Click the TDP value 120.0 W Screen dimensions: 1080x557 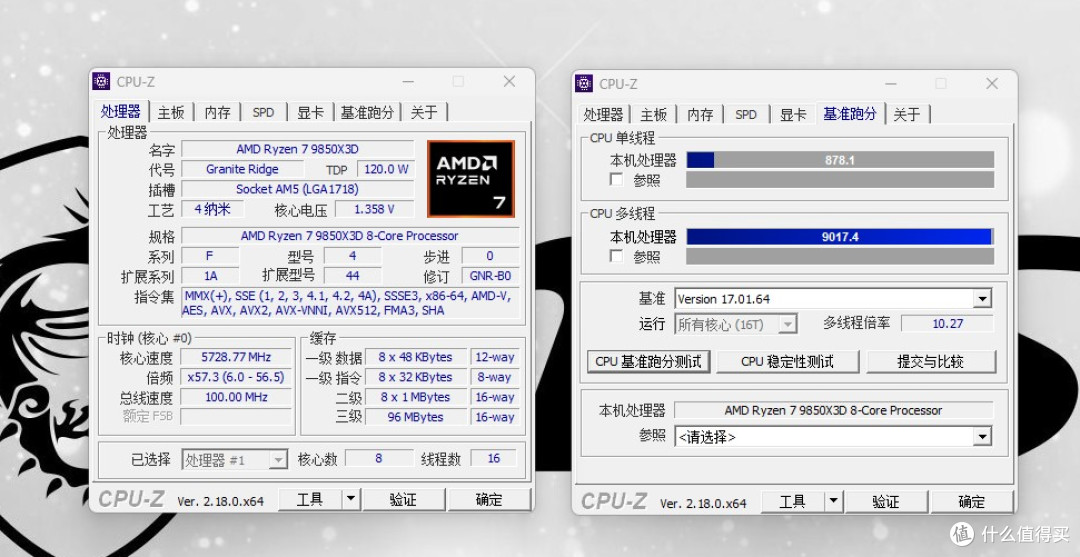pos(386,169)
